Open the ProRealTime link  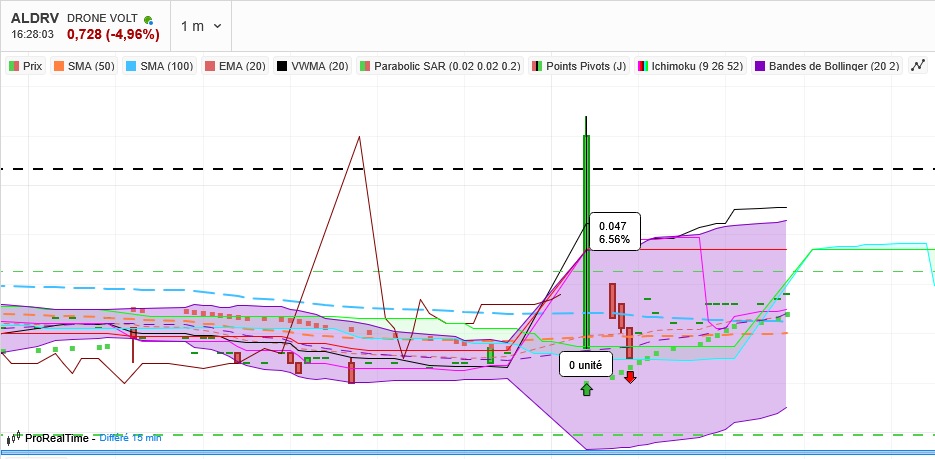coord(56,438)
